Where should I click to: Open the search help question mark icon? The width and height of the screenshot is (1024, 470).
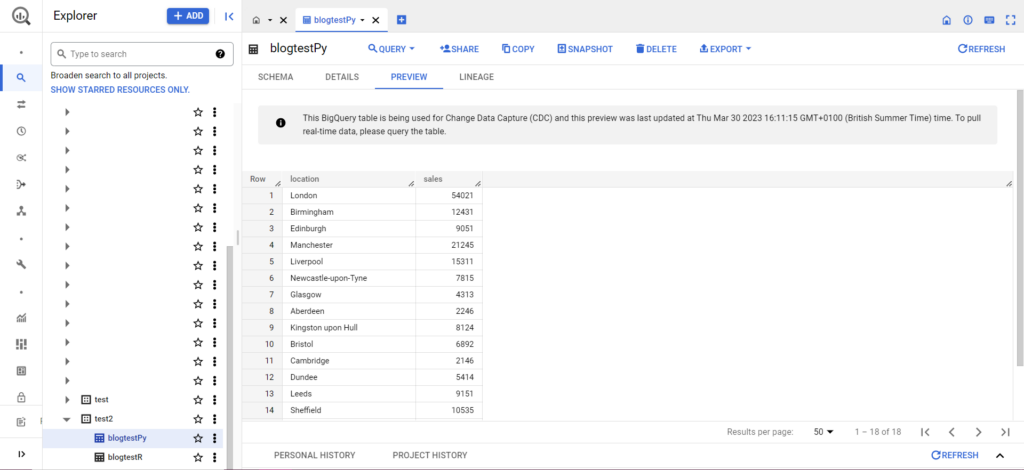pyautogui.click(x=220, y=54)
